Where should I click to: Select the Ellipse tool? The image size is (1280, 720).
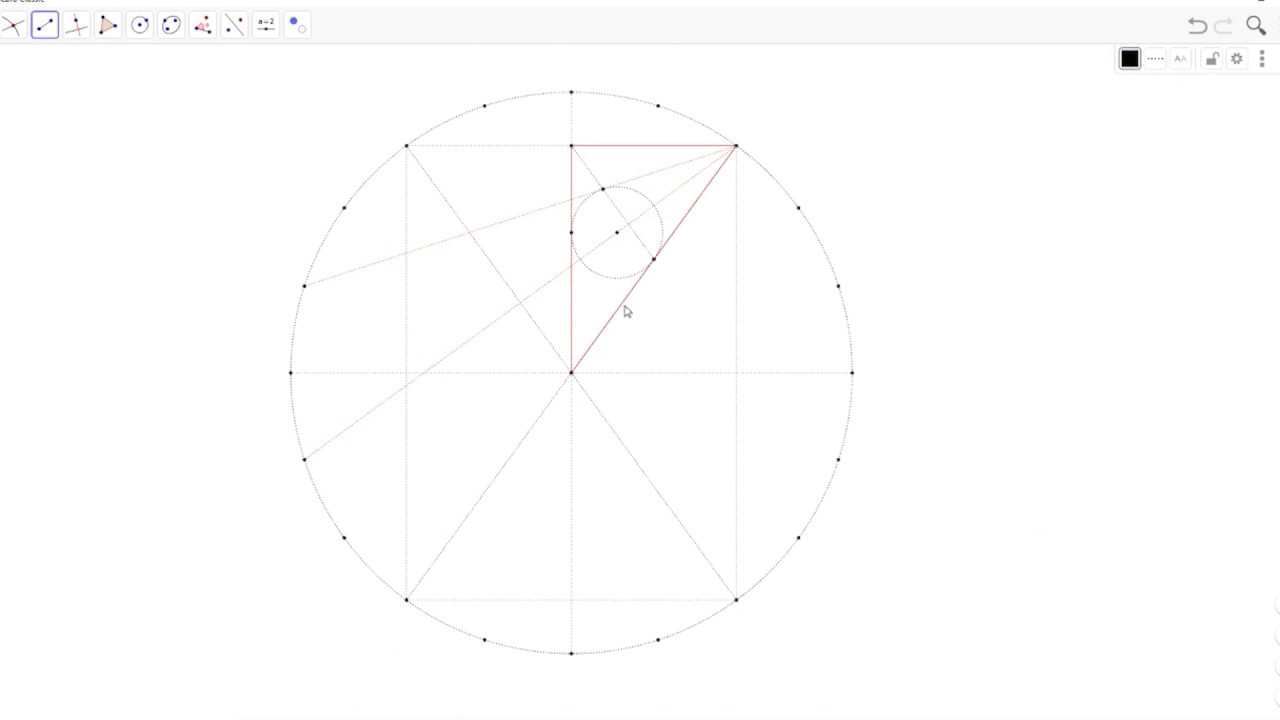point(171,25)
